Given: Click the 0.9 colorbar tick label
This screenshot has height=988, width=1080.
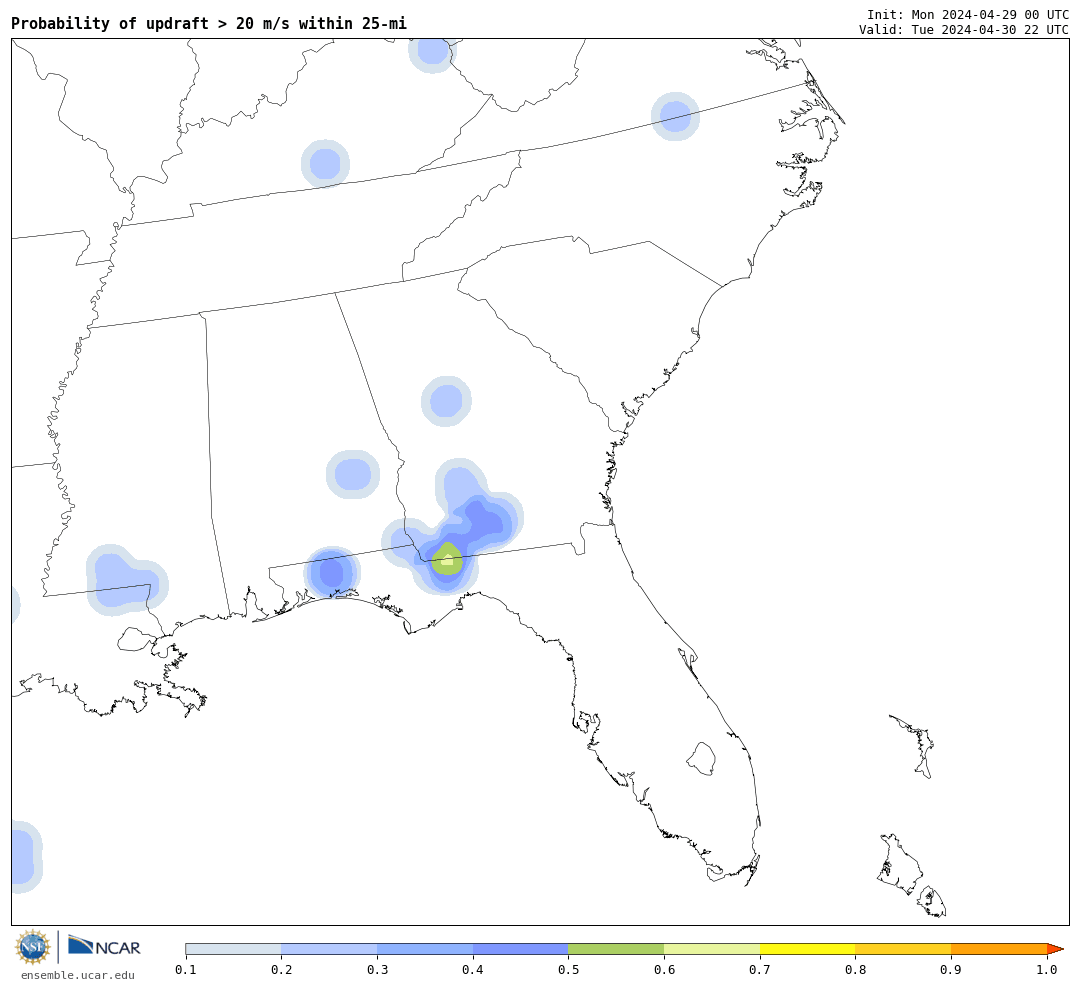Looking at the screenshot, I should [951, 970].
